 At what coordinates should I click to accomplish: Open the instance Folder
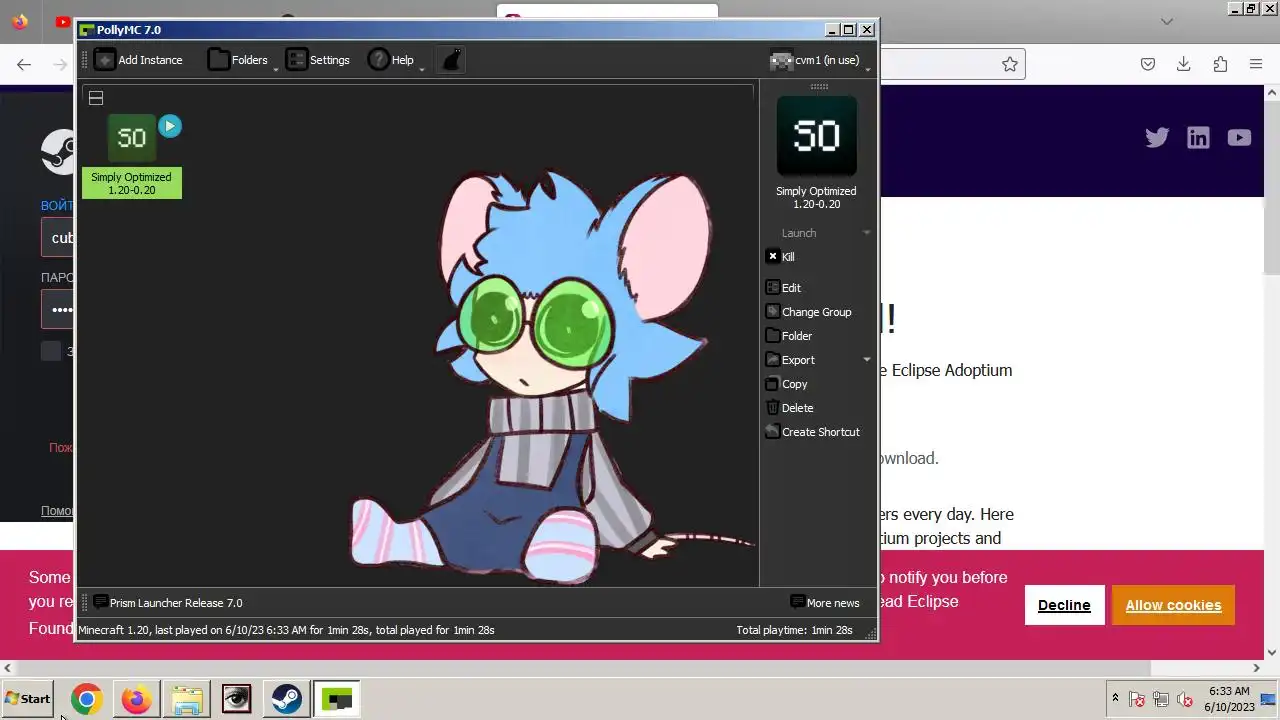tap(788, 336)
